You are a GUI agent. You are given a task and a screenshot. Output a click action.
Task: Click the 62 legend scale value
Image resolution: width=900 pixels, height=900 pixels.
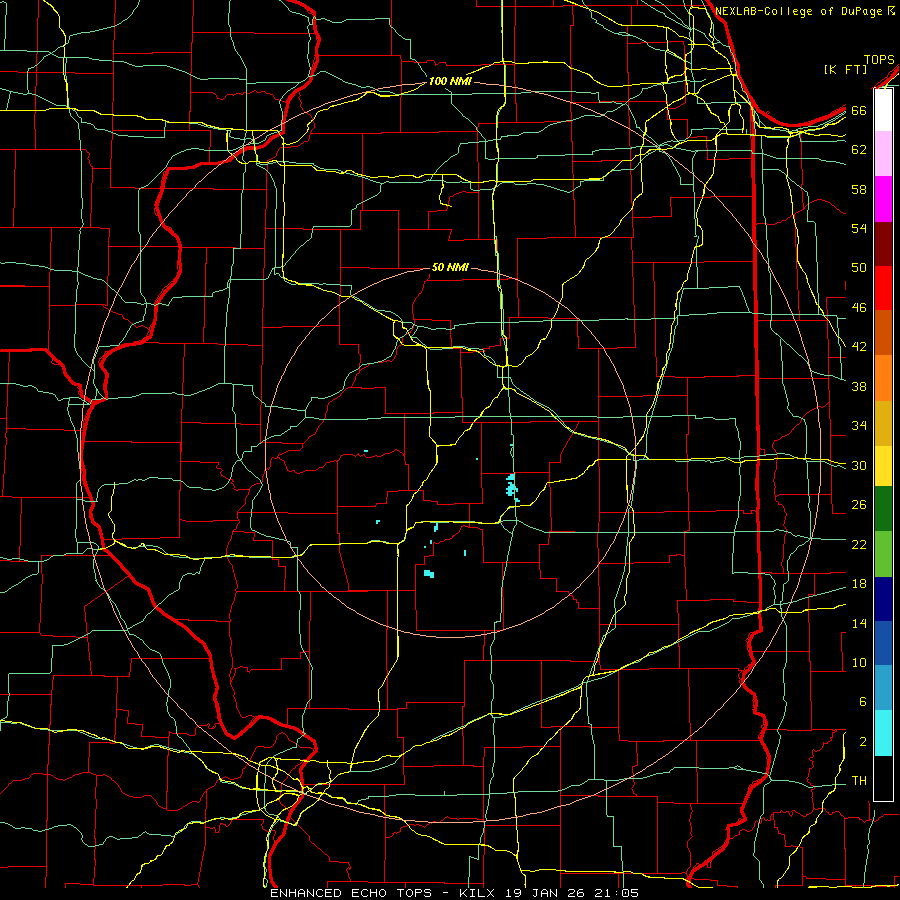(859, 150)
